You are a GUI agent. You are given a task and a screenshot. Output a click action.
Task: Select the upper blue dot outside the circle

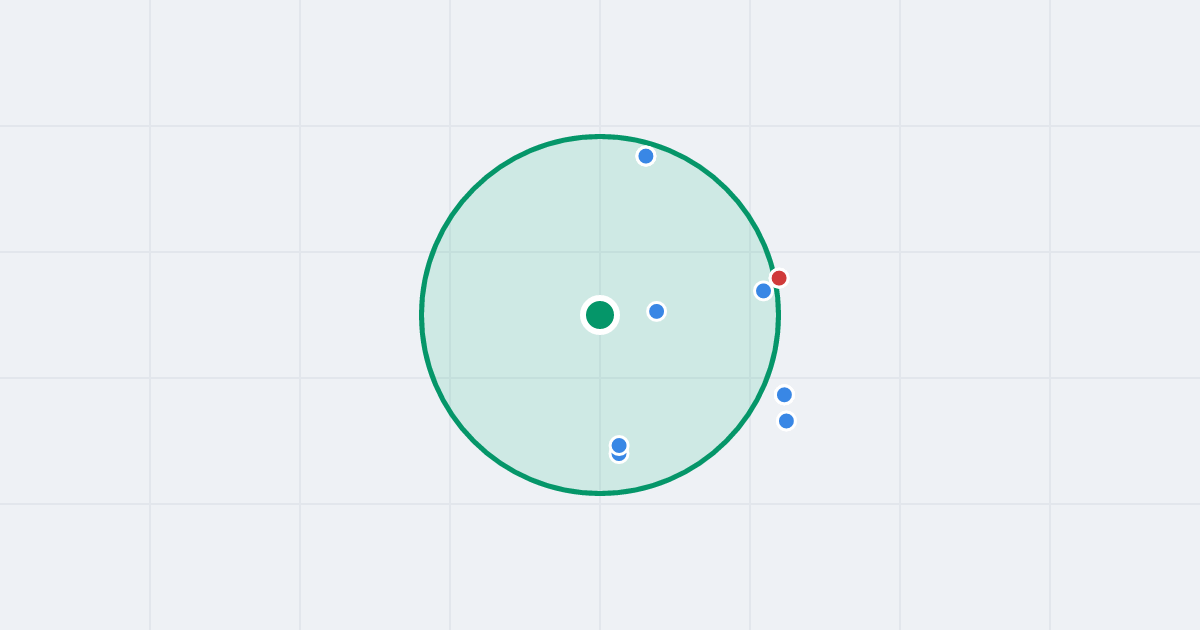point(784,395)
